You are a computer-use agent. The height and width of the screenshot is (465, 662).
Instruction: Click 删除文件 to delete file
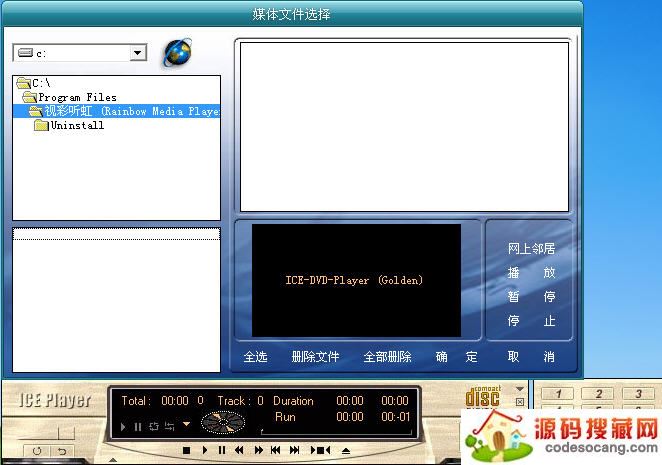tap(315, 357)
